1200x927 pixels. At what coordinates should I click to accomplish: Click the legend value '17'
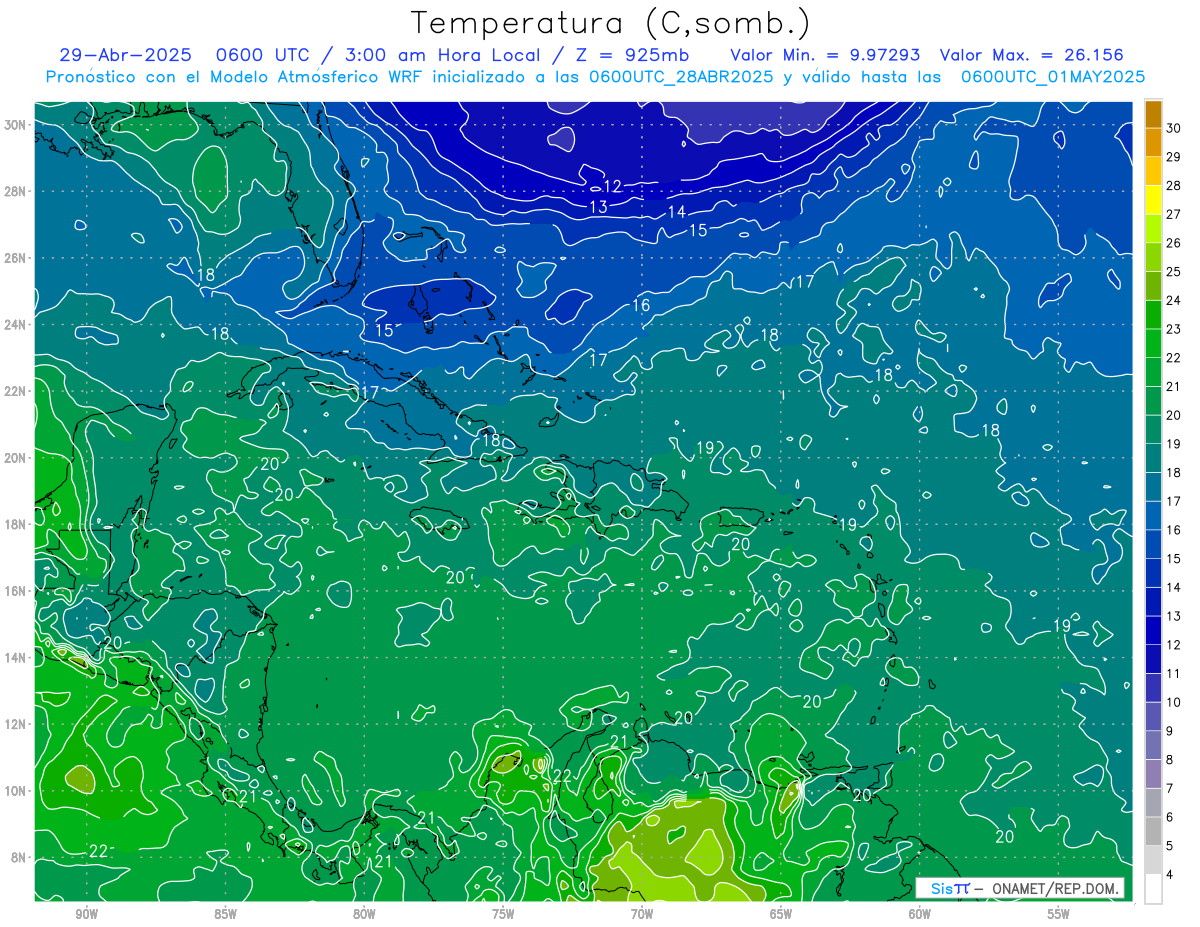click(1174, 501)
